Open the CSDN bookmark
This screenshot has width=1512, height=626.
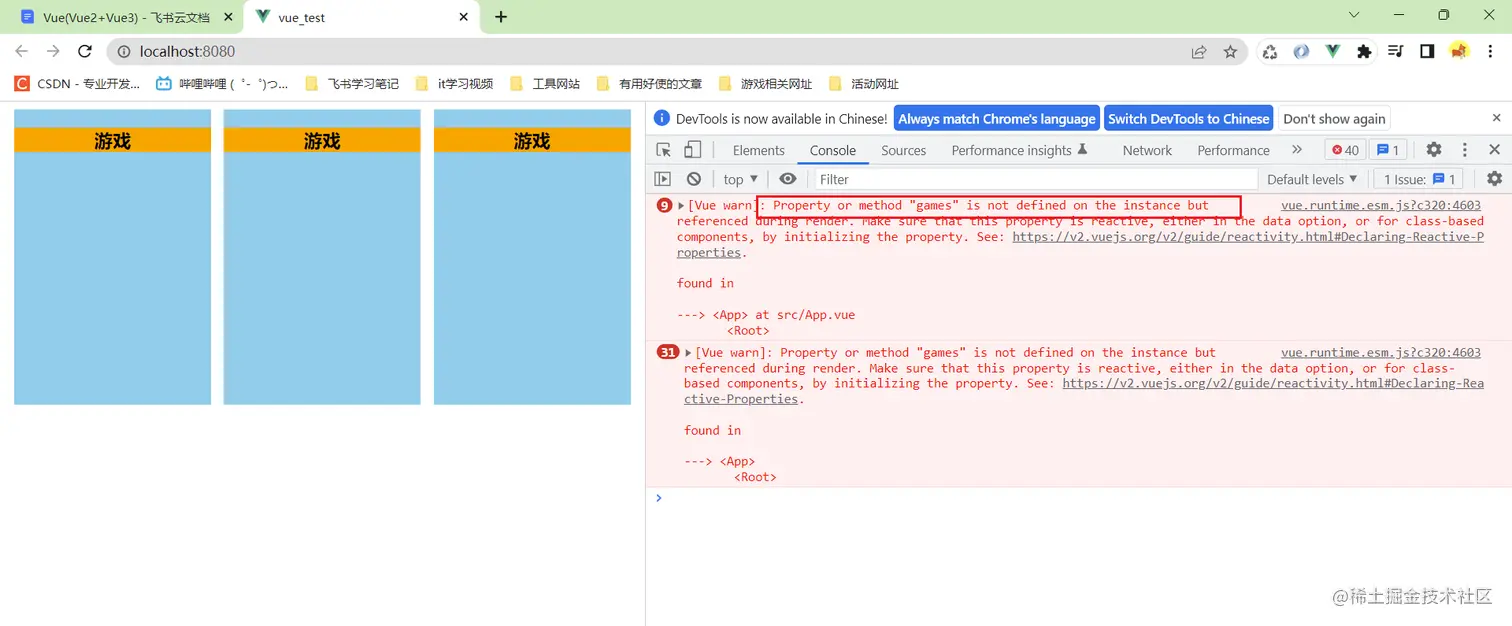77,84
